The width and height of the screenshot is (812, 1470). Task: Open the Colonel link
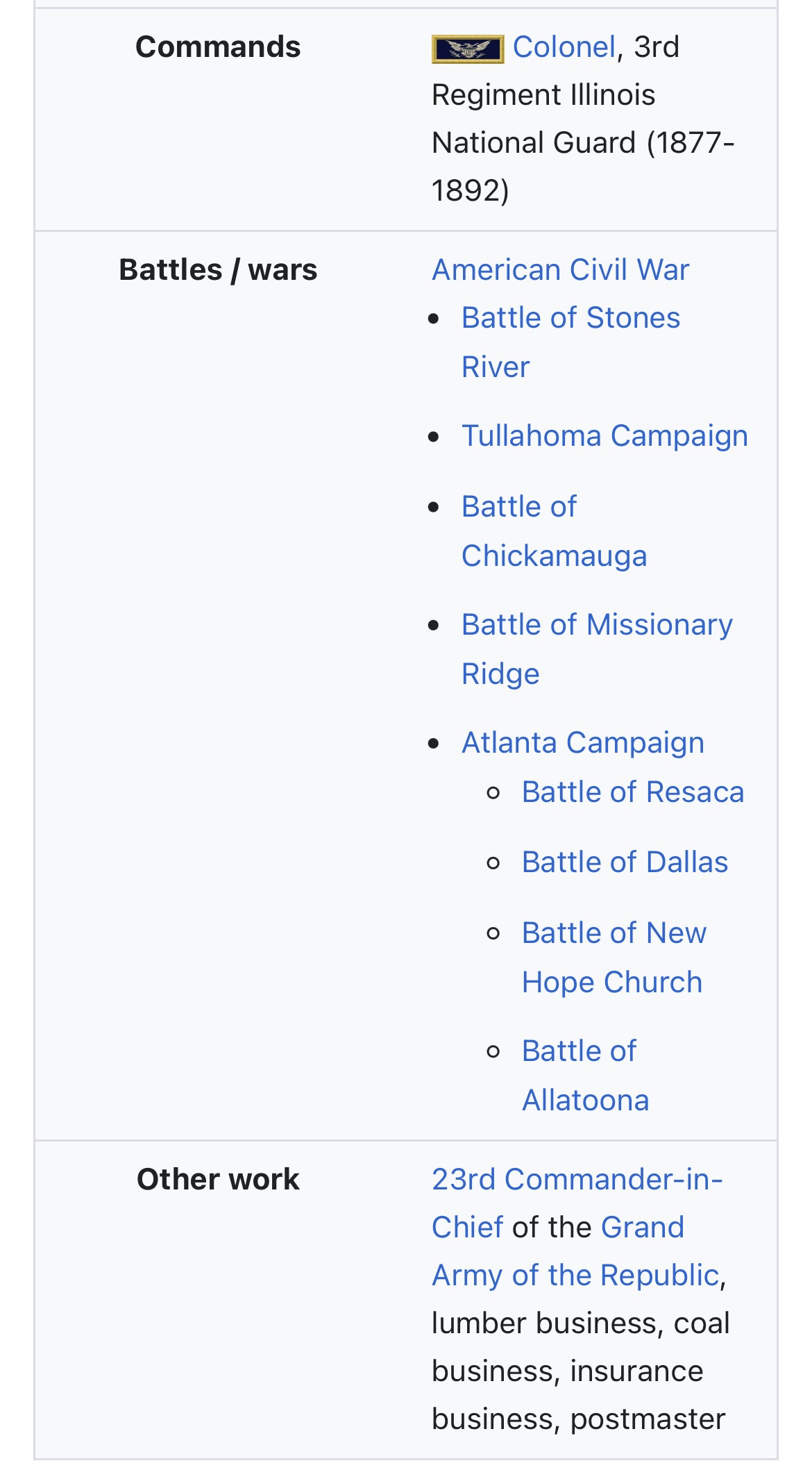[564, 47]
